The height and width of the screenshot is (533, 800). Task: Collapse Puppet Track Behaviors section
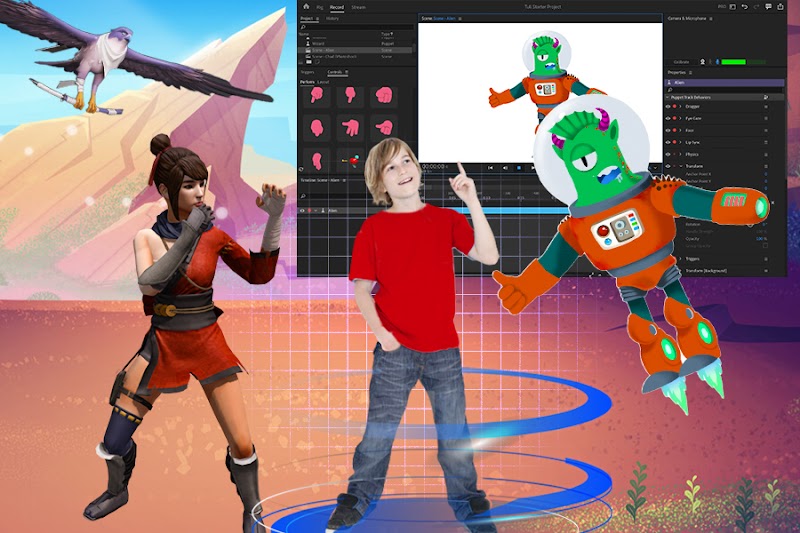point(667,97)
